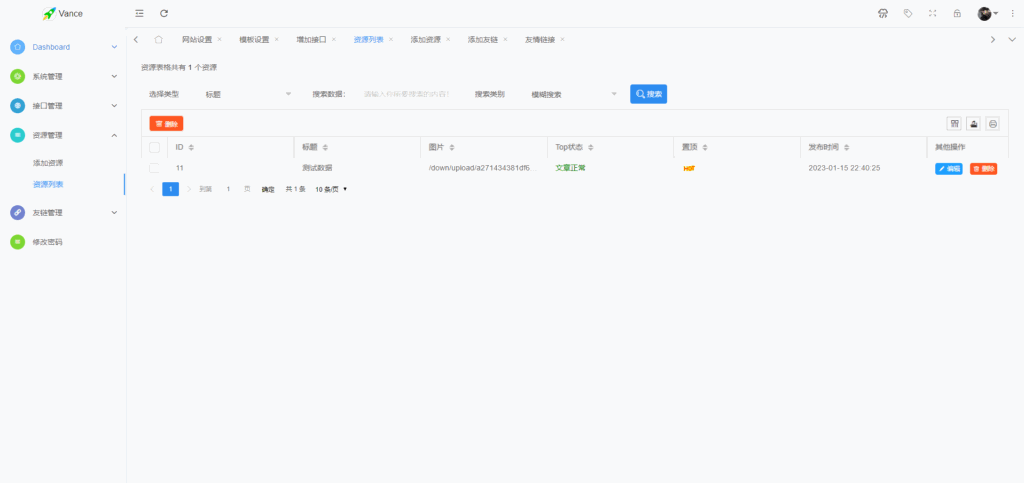Click the print icon in the table toolbar
Image resolution: width=1024 pixels, height=483 pixels.
[993, 123]
